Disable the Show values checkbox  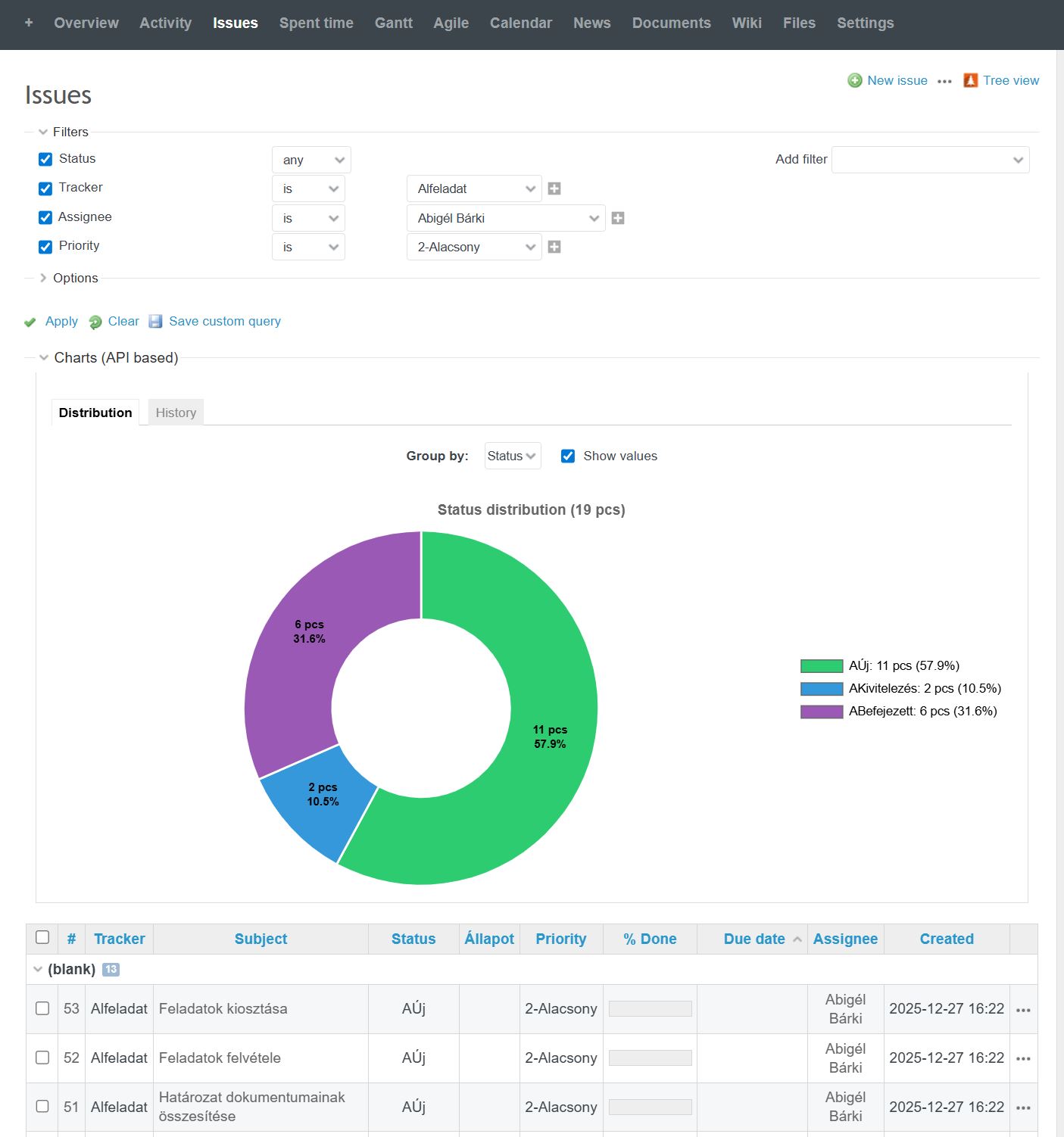point(568,456)
